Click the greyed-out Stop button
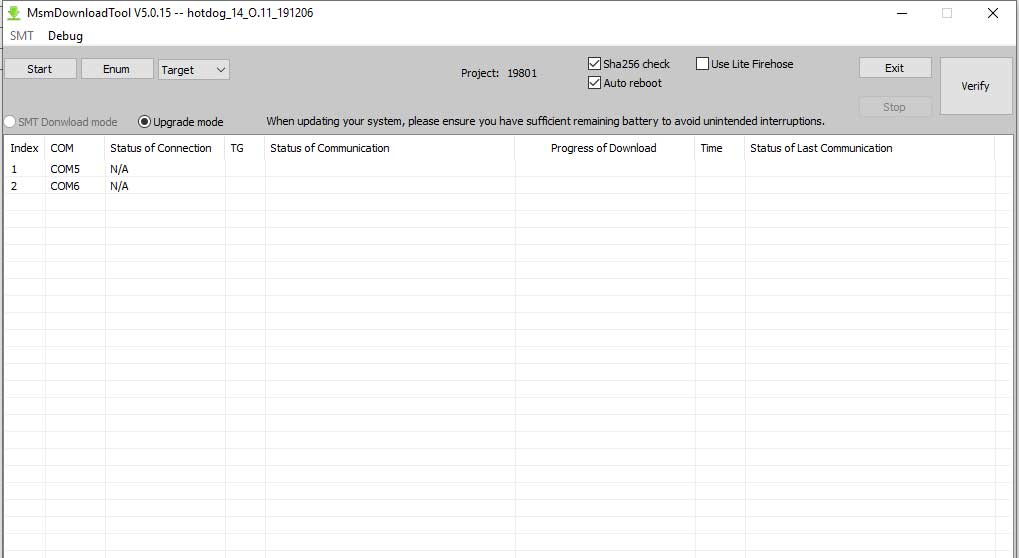This screenshot has width=1019, height=558. coord(895,107)
